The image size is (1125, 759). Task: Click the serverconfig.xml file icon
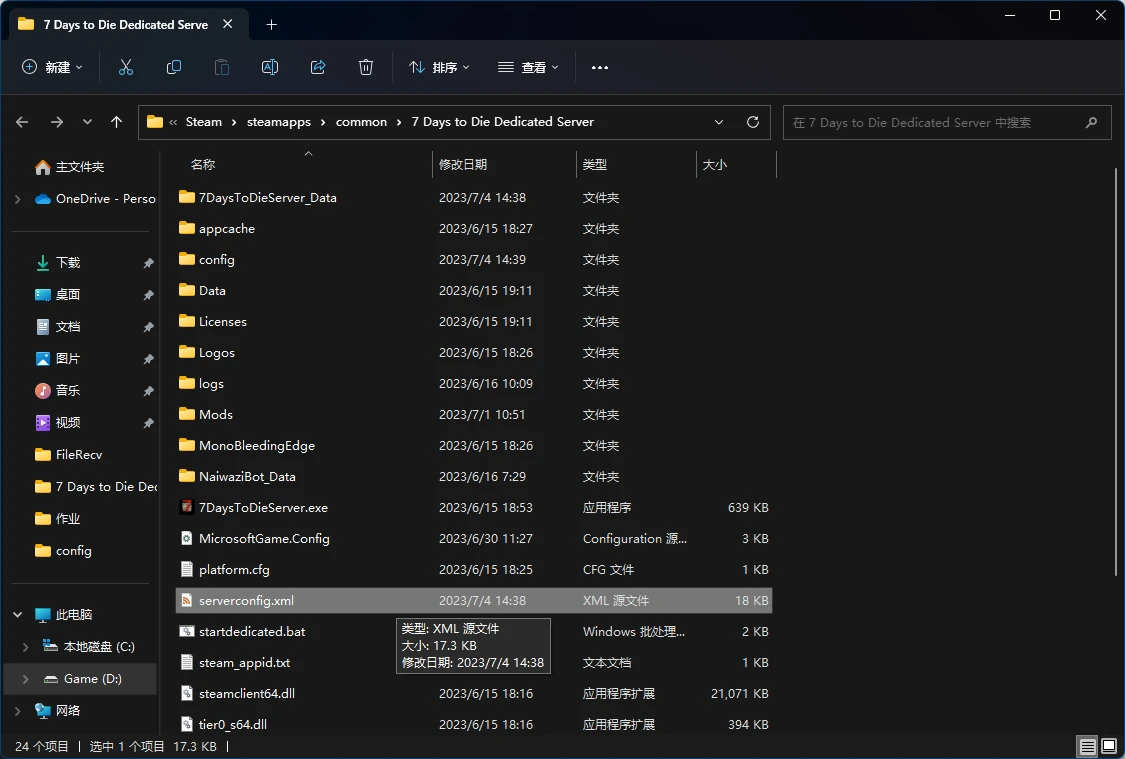point(187,600)
